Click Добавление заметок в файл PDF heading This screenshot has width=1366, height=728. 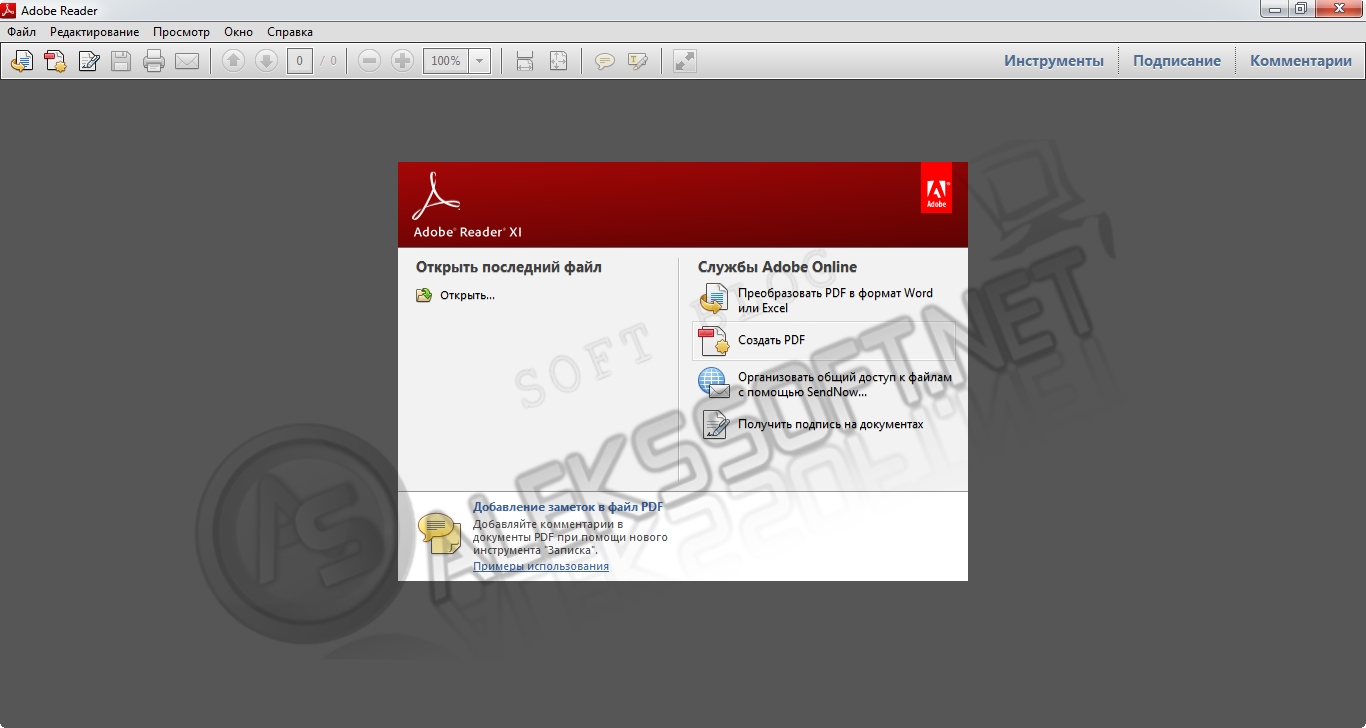point(568,507)
